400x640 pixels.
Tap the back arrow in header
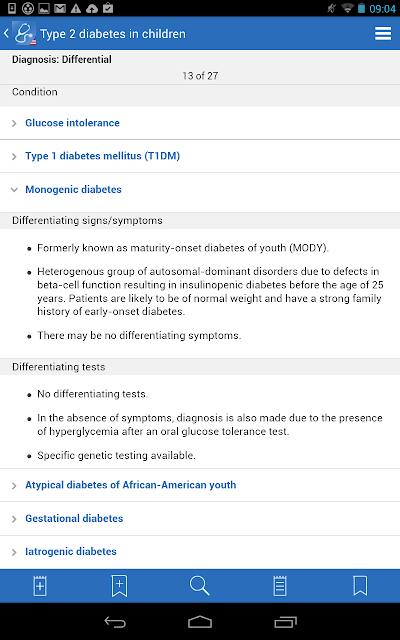[6, 33]
